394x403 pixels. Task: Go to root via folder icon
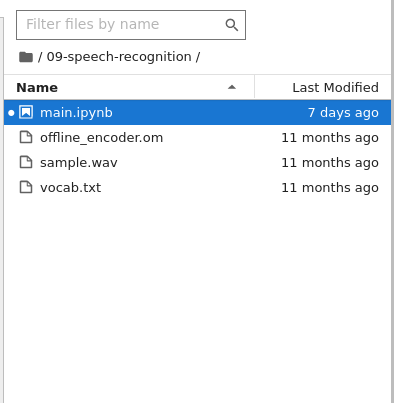[26, 57]
